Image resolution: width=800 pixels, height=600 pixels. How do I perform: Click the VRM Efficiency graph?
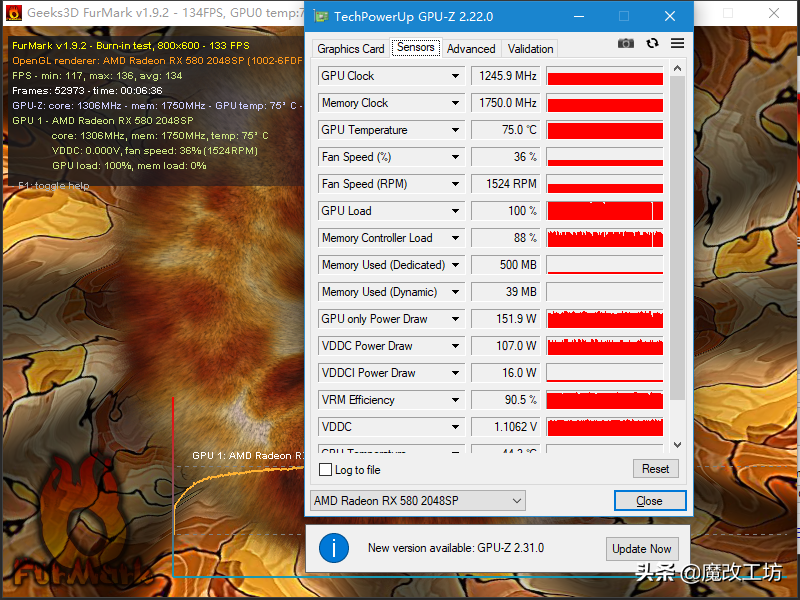(x=605, y=401)
